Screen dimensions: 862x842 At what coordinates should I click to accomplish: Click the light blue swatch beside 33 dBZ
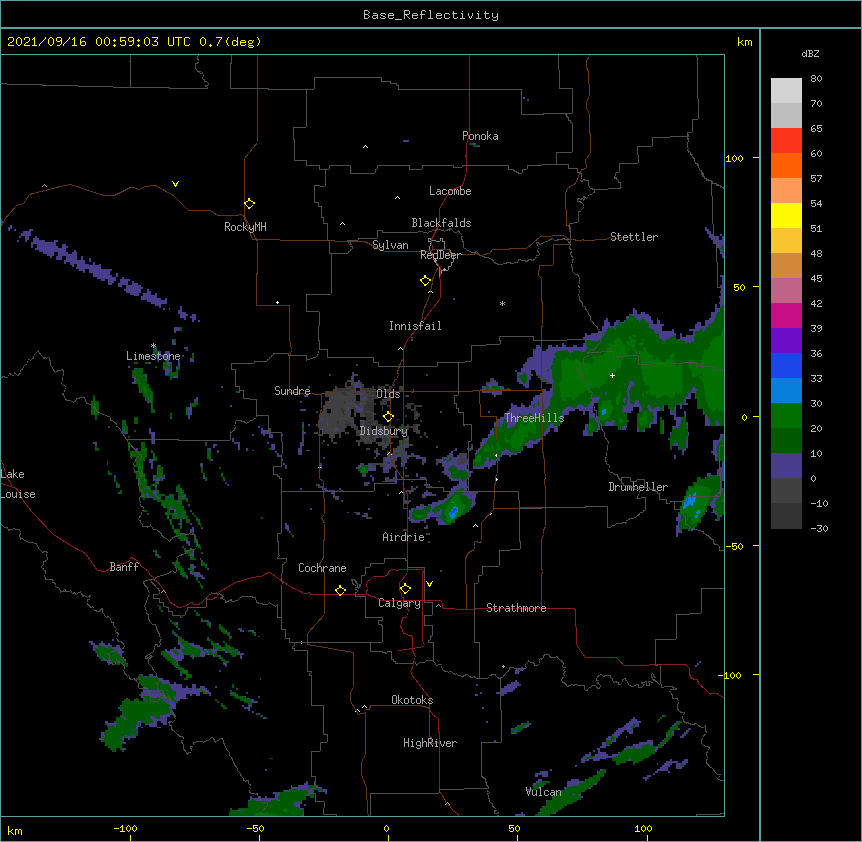pos(786,391)
